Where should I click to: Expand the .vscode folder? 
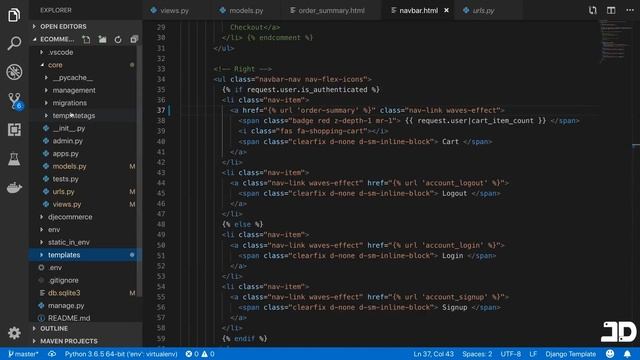pyautogui.click(x=60, y=52)
